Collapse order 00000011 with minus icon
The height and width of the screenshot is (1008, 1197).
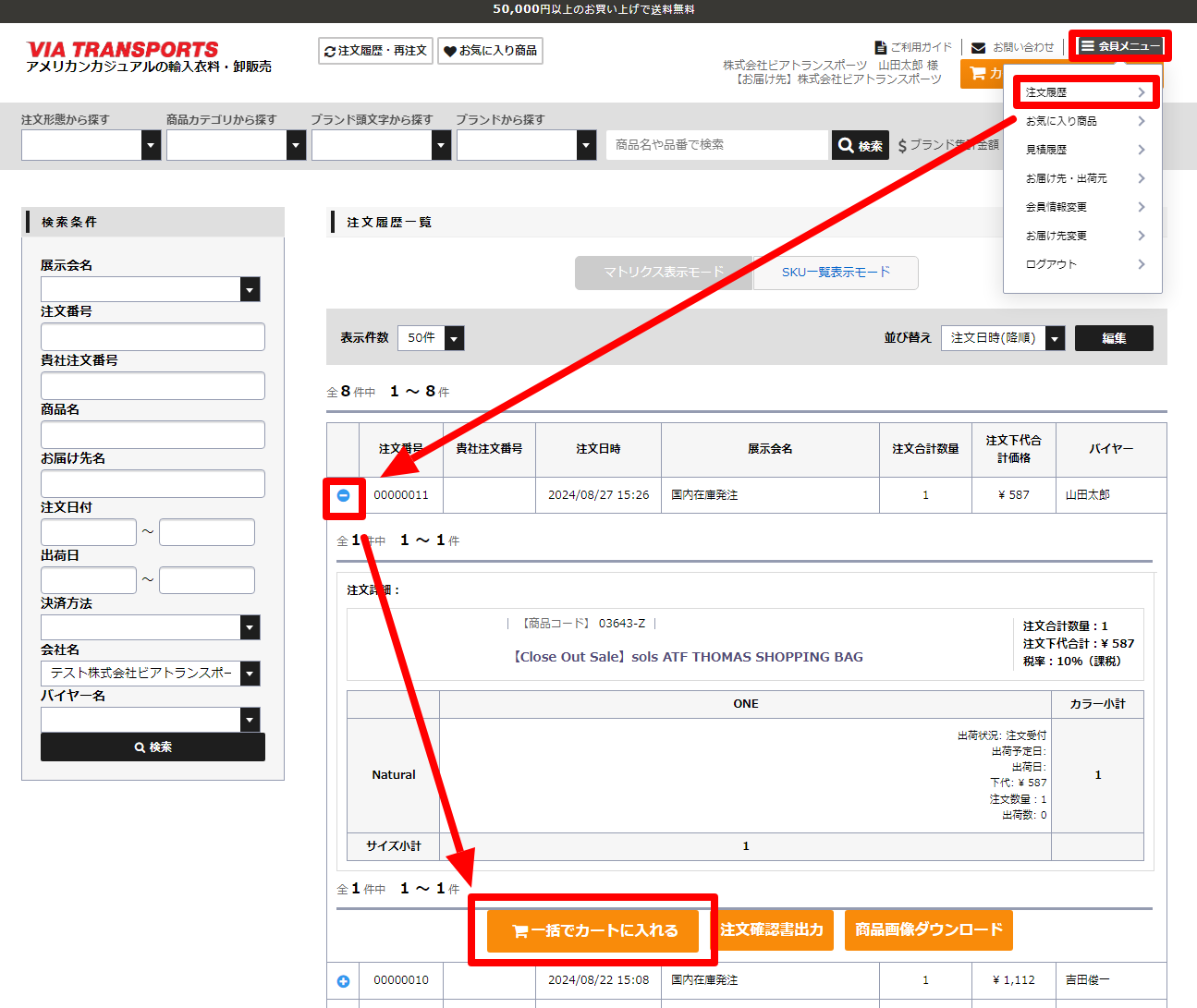343,495
